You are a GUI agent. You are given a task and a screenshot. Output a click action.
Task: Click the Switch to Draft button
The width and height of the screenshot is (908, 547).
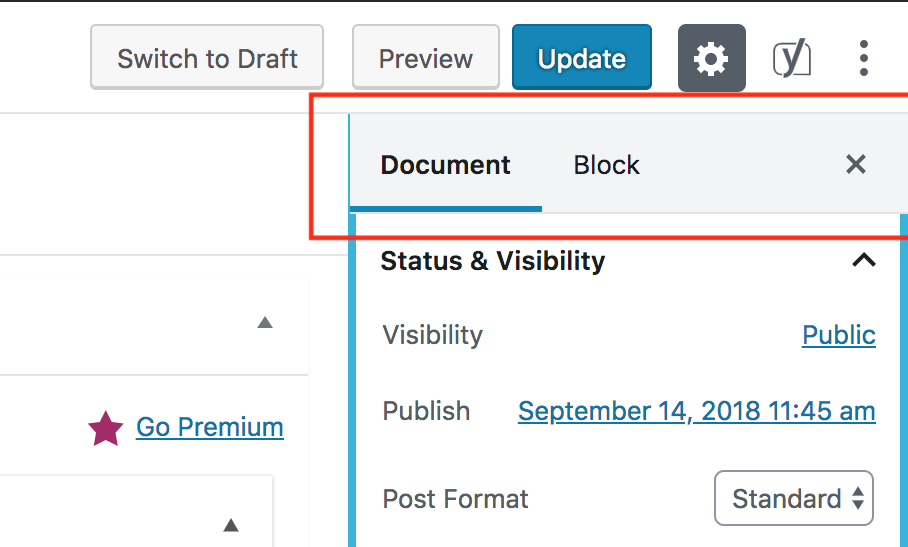click(207, 59)
